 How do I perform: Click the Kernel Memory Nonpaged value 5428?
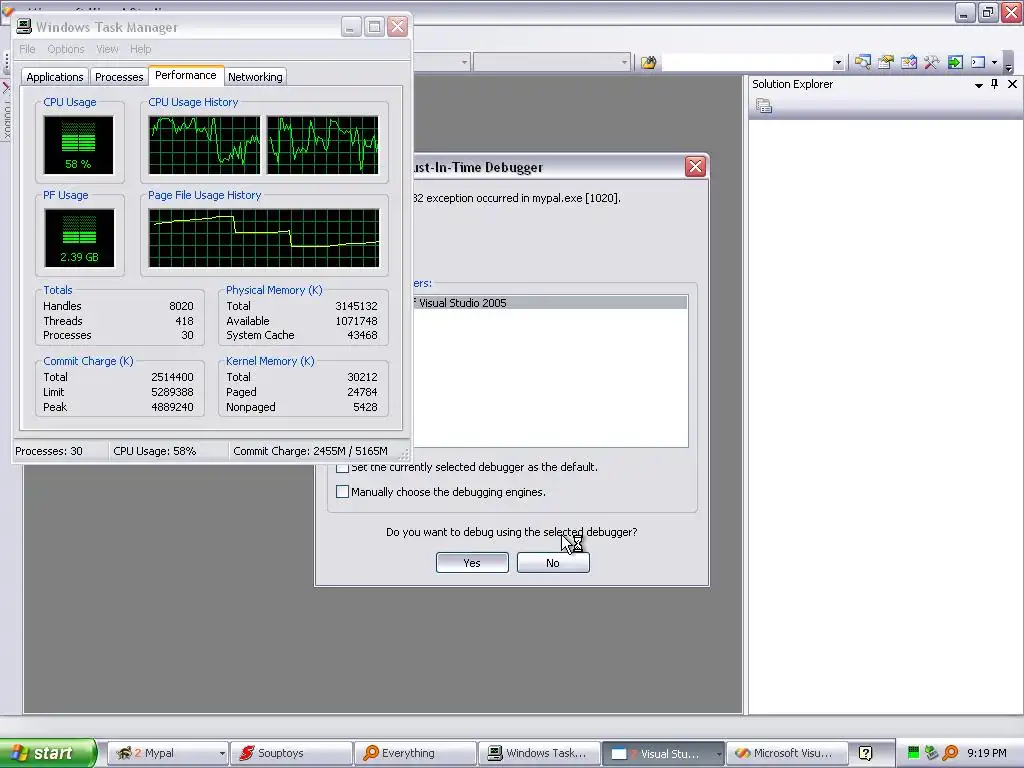point(365,408)
